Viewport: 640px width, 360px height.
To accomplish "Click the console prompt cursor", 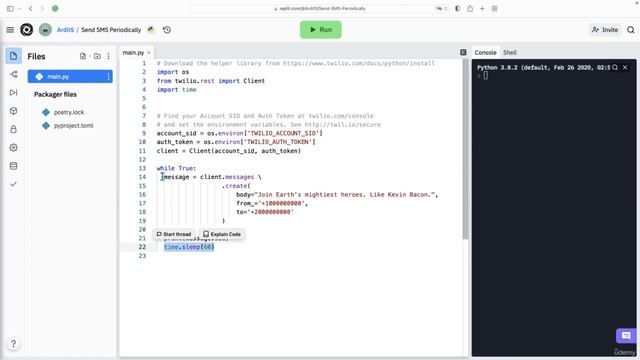I will tap(486, 76).
